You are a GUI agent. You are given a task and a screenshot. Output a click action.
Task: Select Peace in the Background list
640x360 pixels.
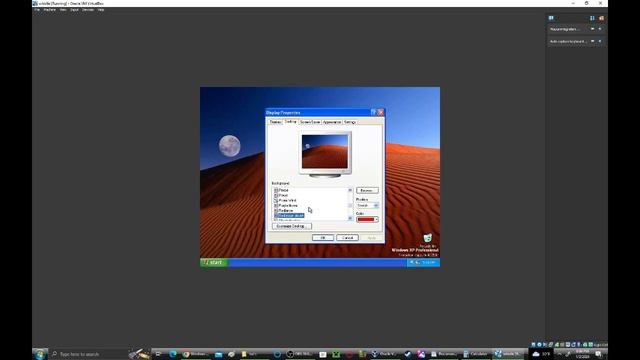(283, 190)
